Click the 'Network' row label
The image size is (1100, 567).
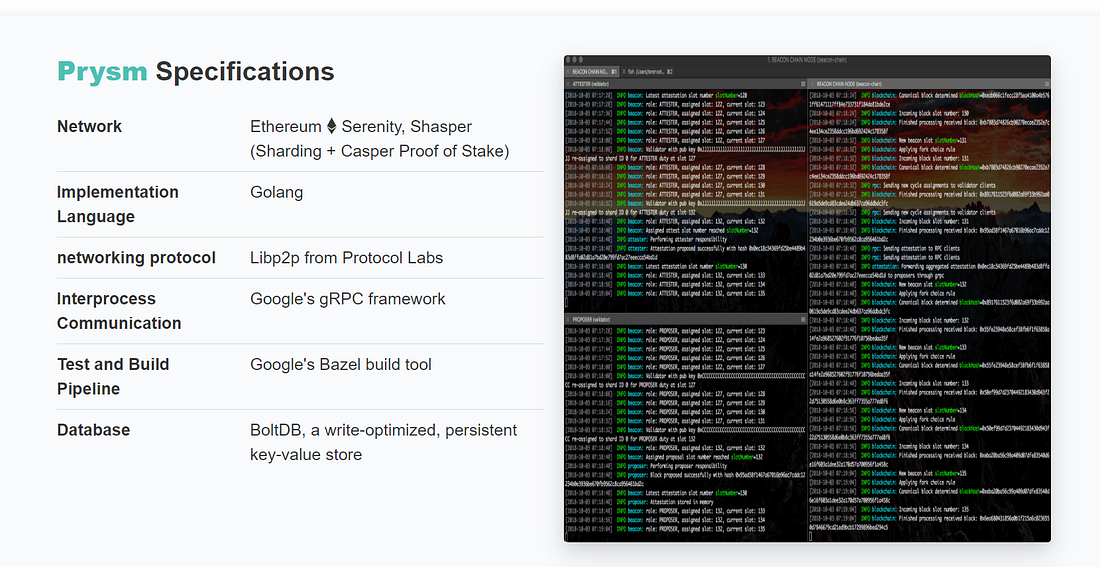tap(89, 126)
